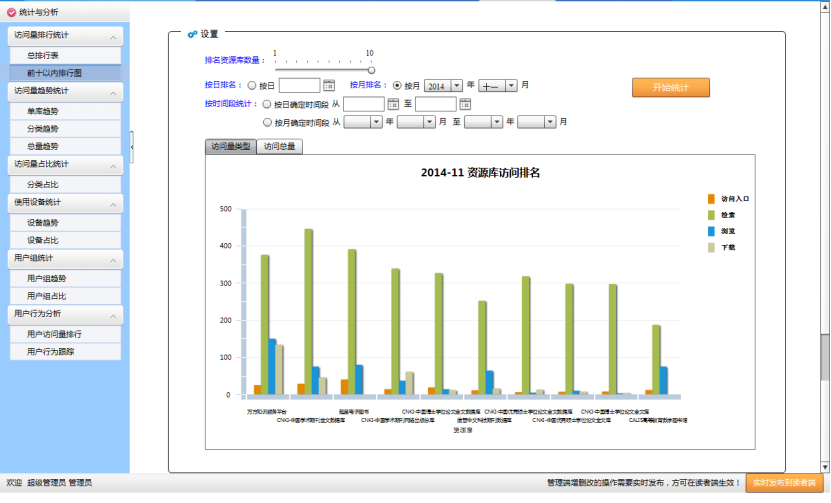The height and width of the screenshot is (503, 831).
Task: Select the 按月 ranking radio button
Action: [397, 86]
